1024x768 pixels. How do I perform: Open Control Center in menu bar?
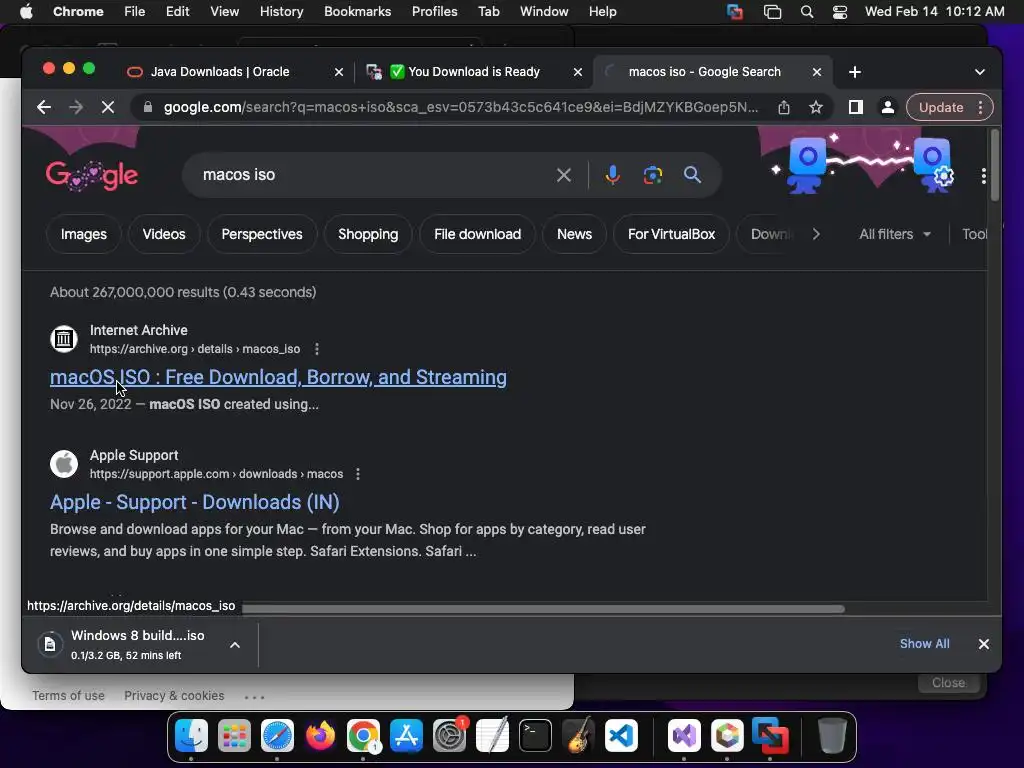click(x=840, y=12)
